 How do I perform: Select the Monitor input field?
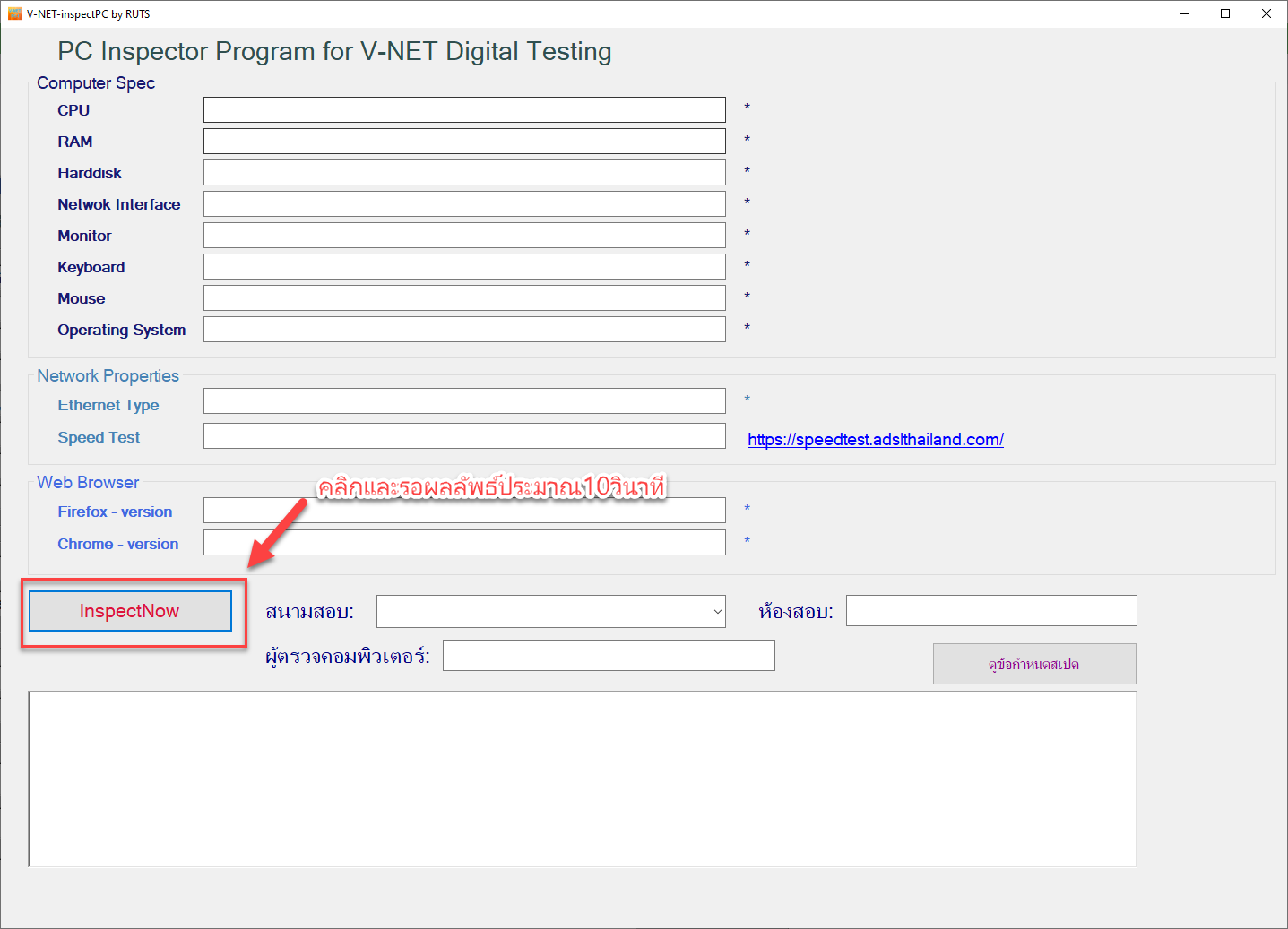click(x=463, y=234)
